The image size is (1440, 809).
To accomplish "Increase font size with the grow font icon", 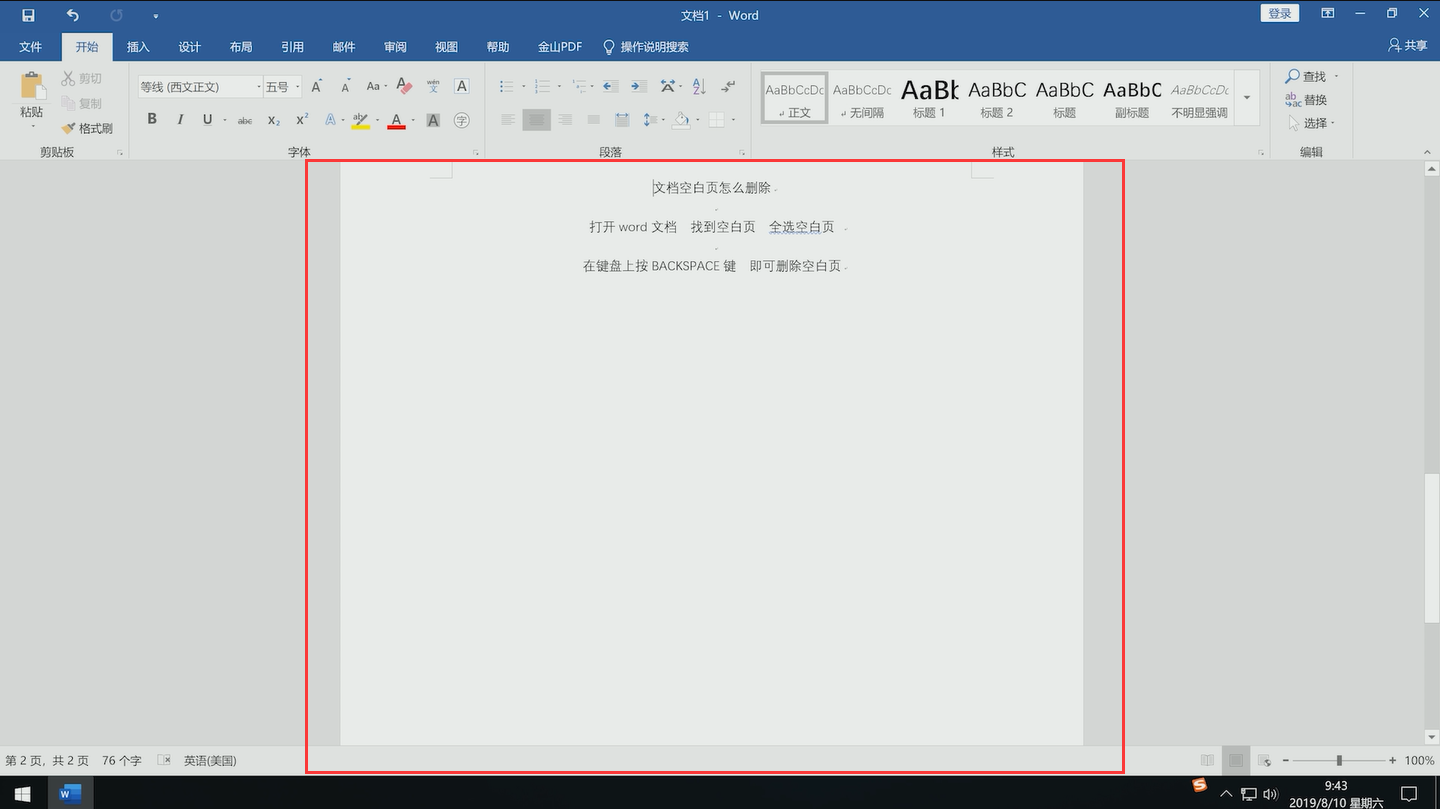I will tap(316, 87).
